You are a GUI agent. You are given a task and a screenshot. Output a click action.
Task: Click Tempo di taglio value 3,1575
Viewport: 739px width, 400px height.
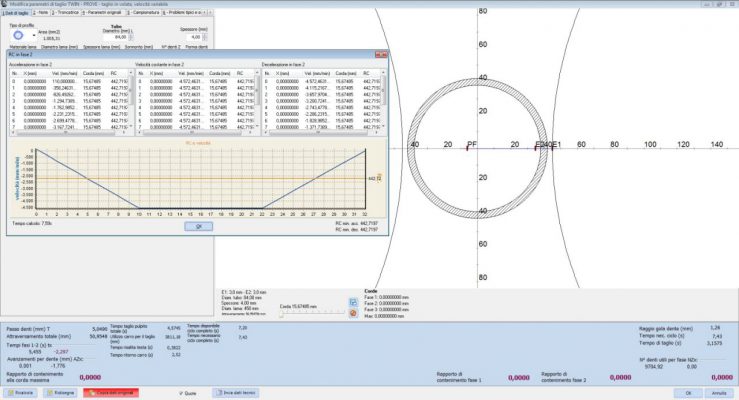tap(716, 343)
